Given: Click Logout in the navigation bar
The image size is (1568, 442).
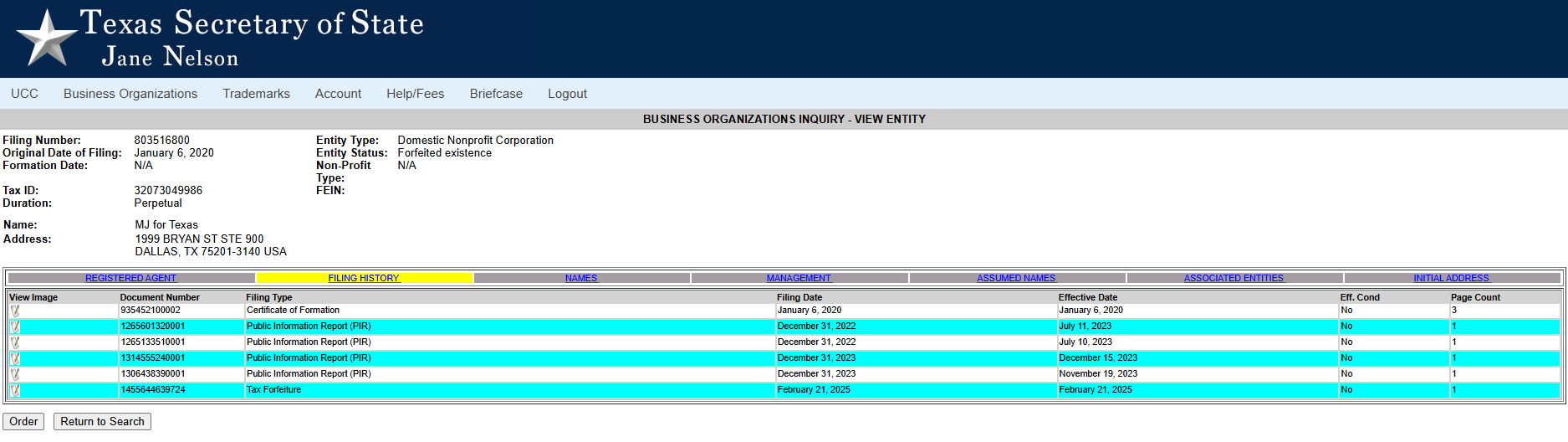Looking at the screenshot, I should 567,94.
